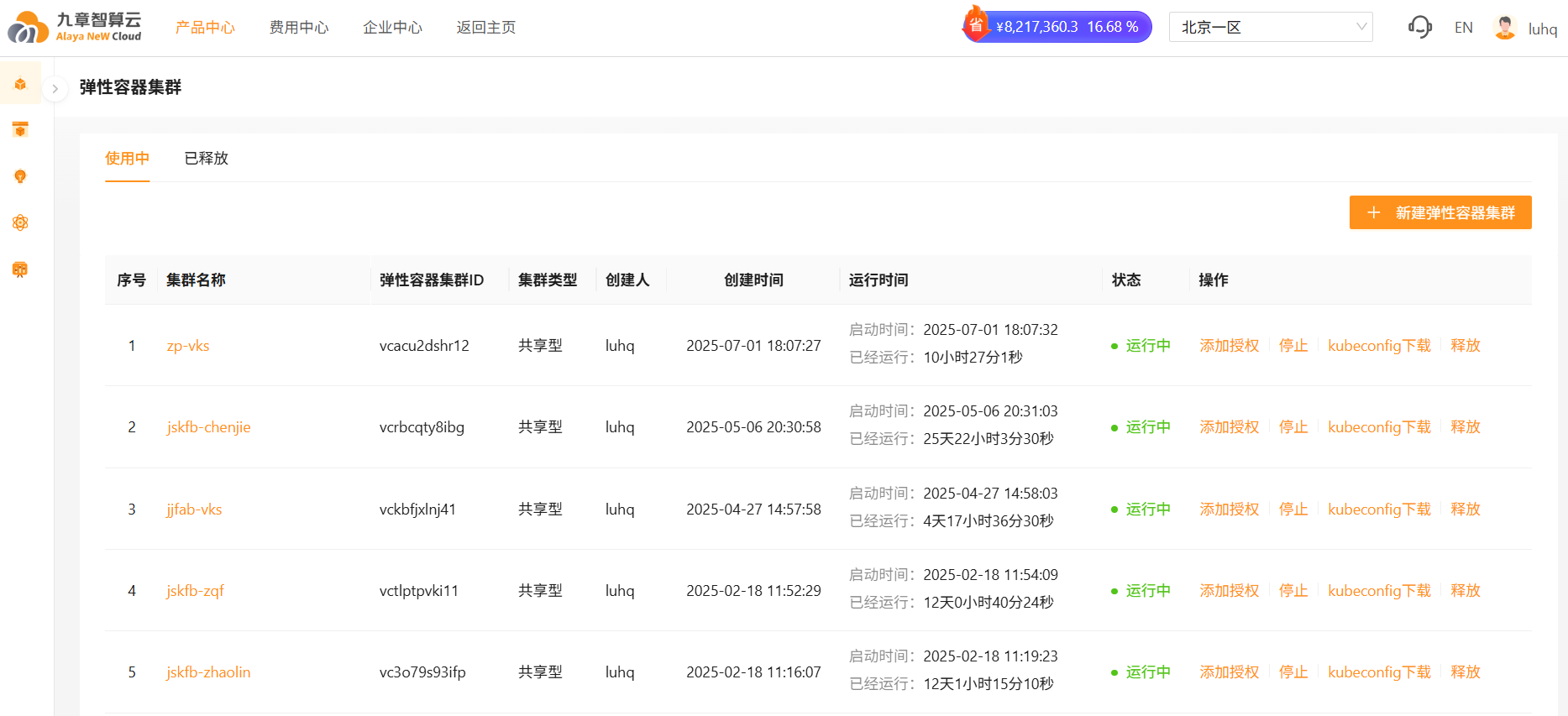This screenshot has height=716, width=1568.
Task: Select cluster ID vc3o79s93ifp
Action: (x=422, y=672)
